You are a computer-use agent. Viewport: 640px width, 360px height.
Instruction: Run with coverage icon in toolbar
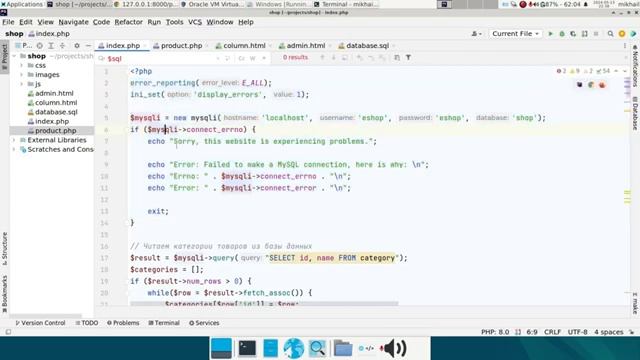coord(573,34)
